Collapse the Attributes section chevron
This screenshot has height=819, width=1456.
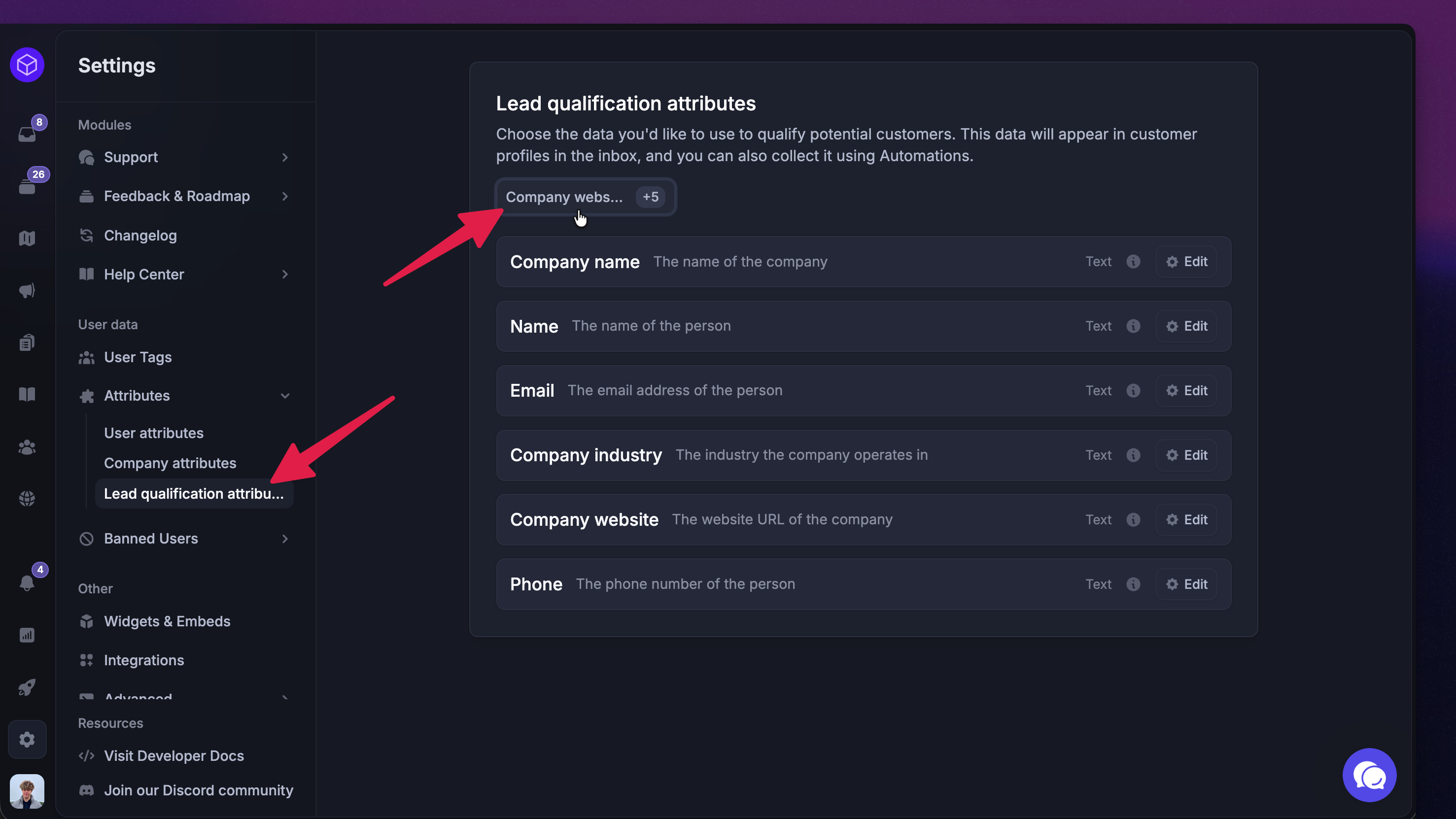click(285, 396)
